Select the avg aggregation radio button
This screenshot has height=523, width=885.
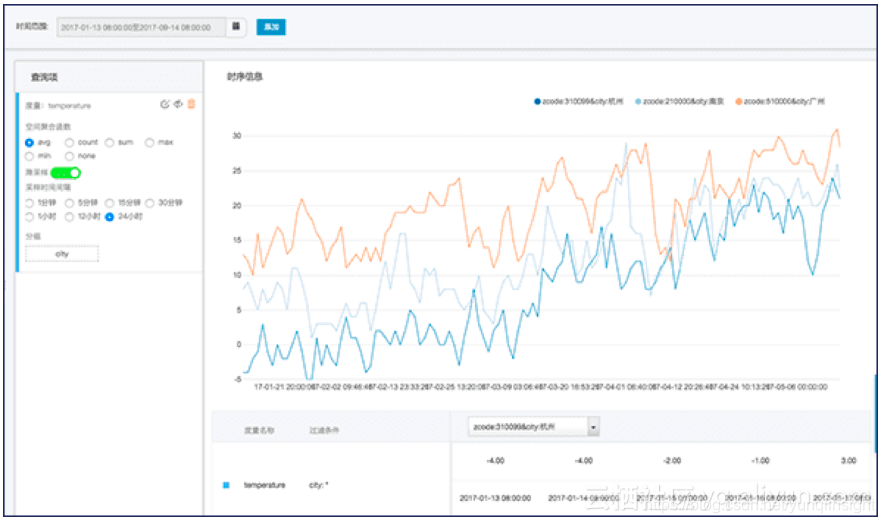[x=29, y=143]
